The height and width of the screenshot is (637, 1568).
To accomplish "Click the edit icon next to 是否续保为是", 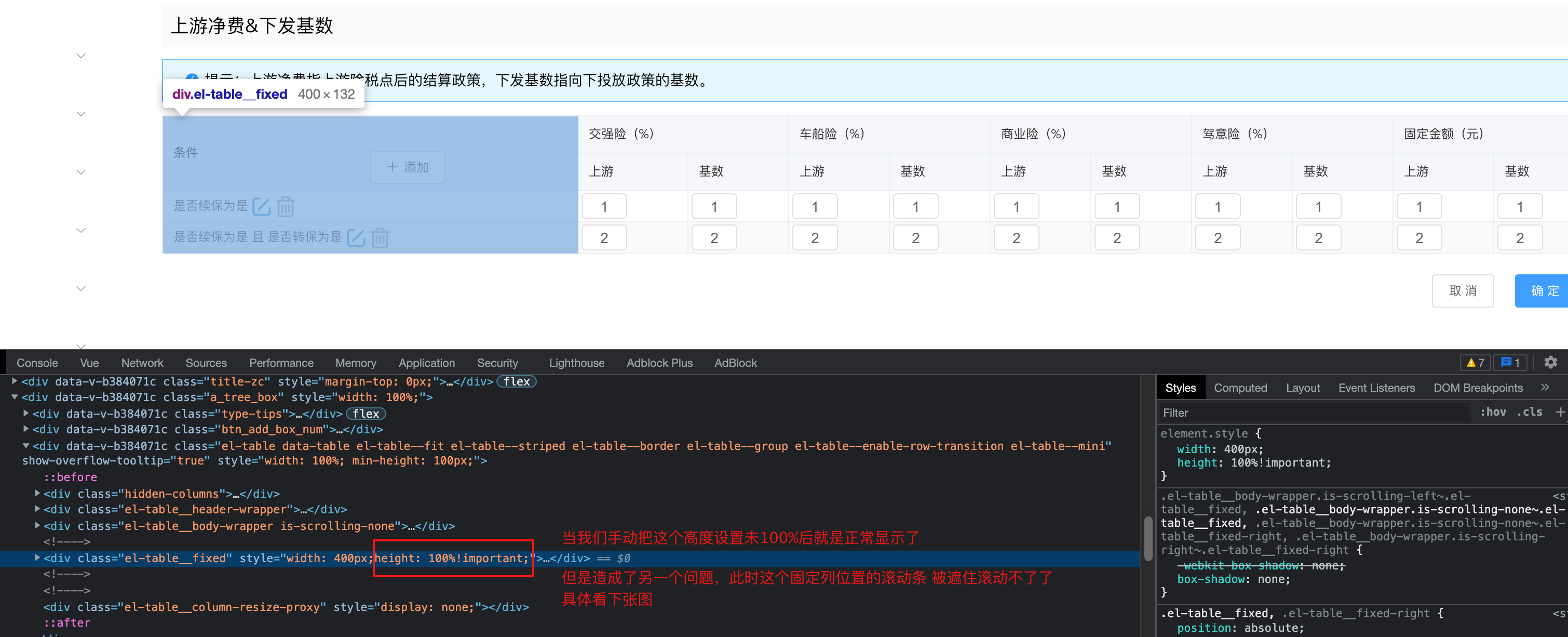I will click(x=261, y=206).
